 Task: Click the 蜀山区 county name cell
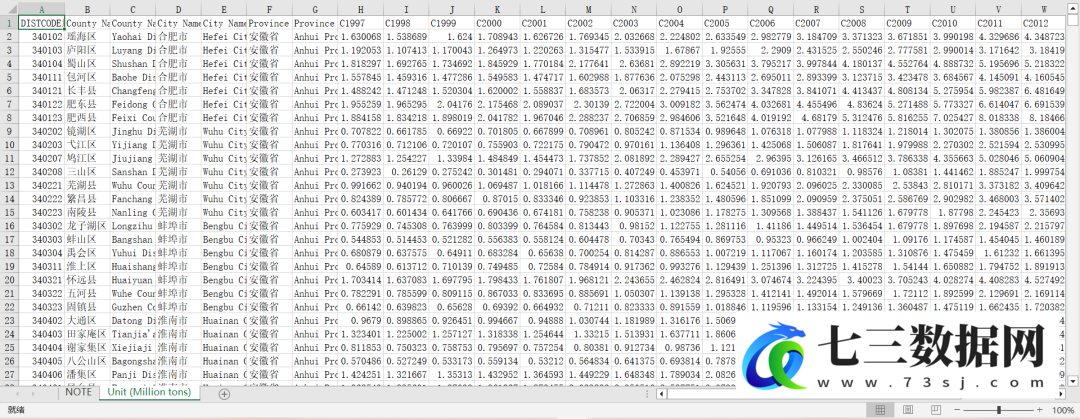point(87,63)
